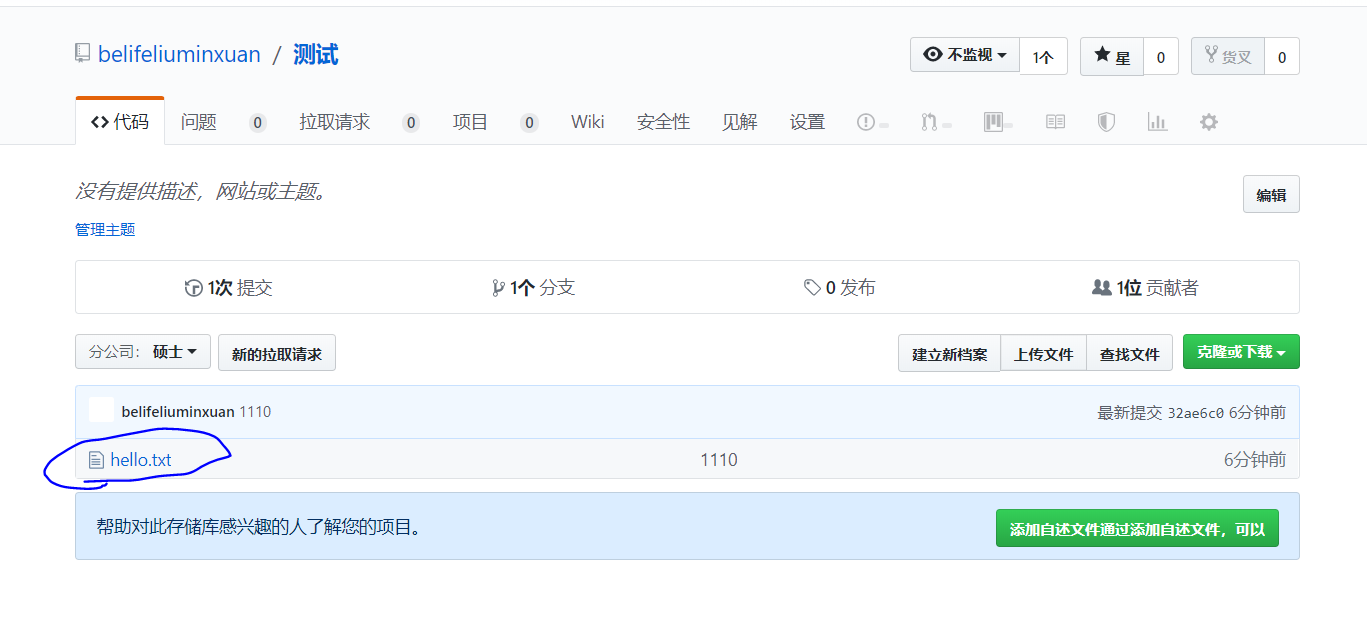Click the security shield icon
Viewport: 1367px width, 635px height.
pyautogui.click(x=1106, y=122)
